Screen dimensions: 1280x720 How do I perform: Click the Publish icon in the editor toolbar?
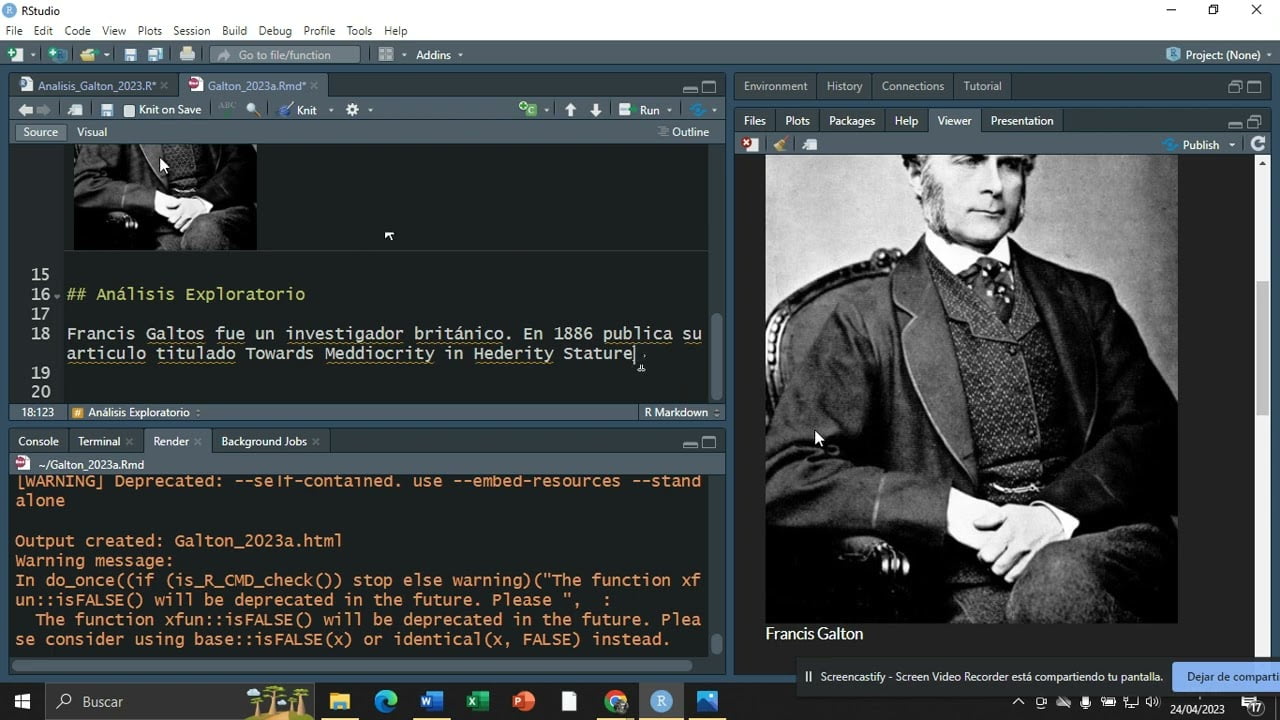point(698,110)
